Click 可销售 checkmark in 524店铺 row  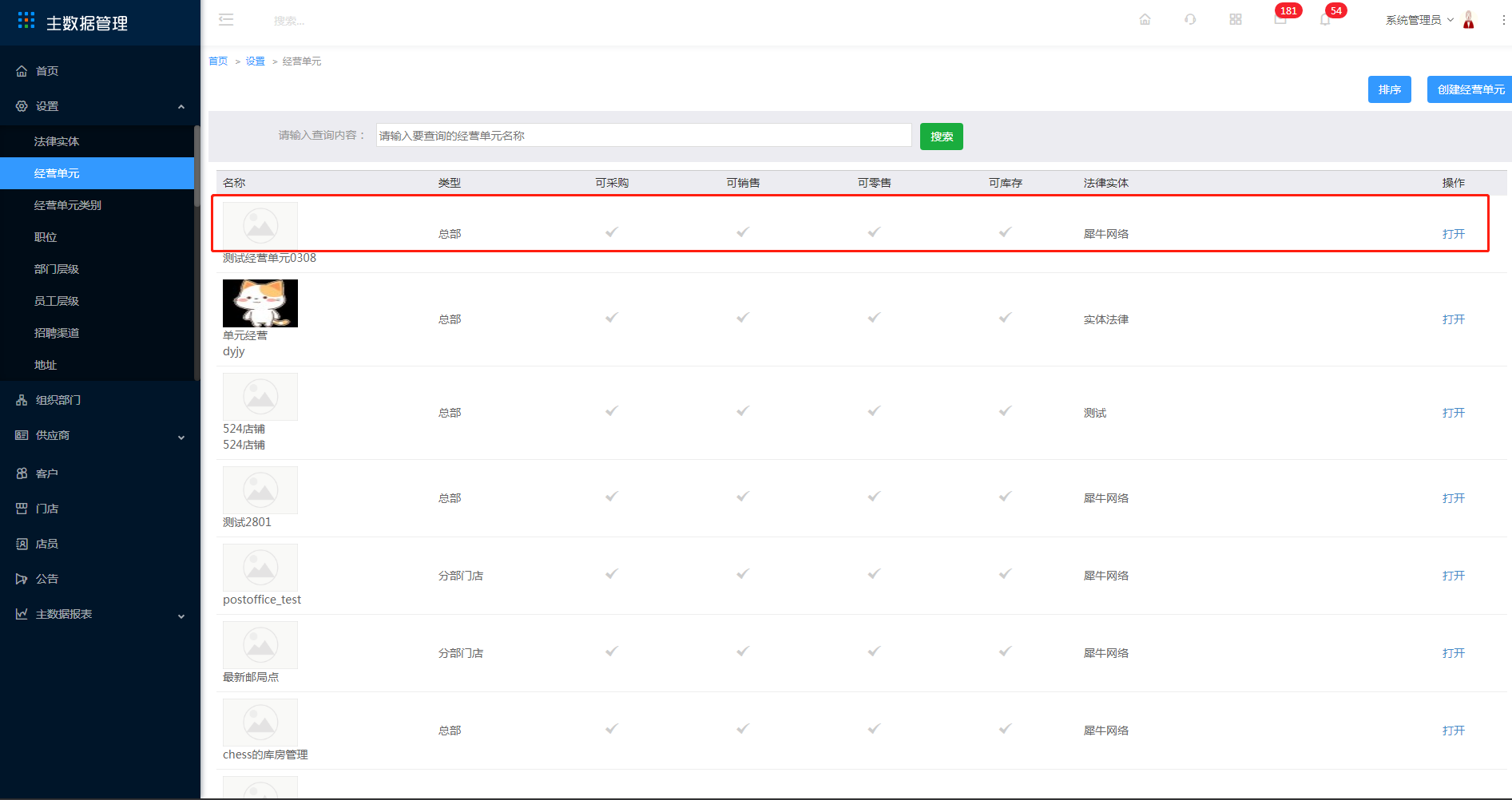pyautogui.click(x=743, y=411)
